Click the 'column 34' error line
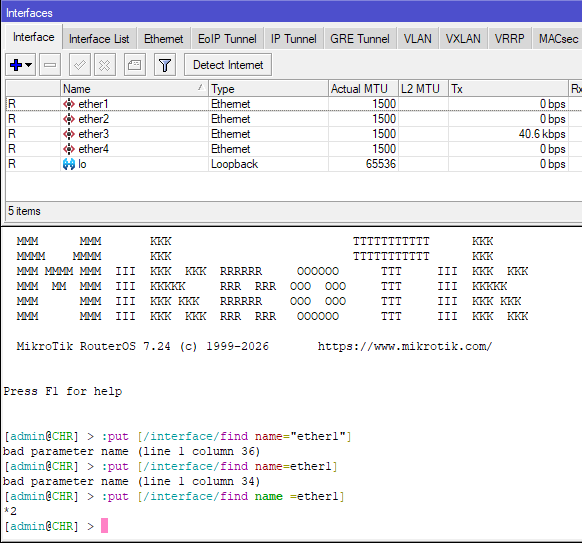Viewport: 582px width, 543px height. [x=131, y=481]
